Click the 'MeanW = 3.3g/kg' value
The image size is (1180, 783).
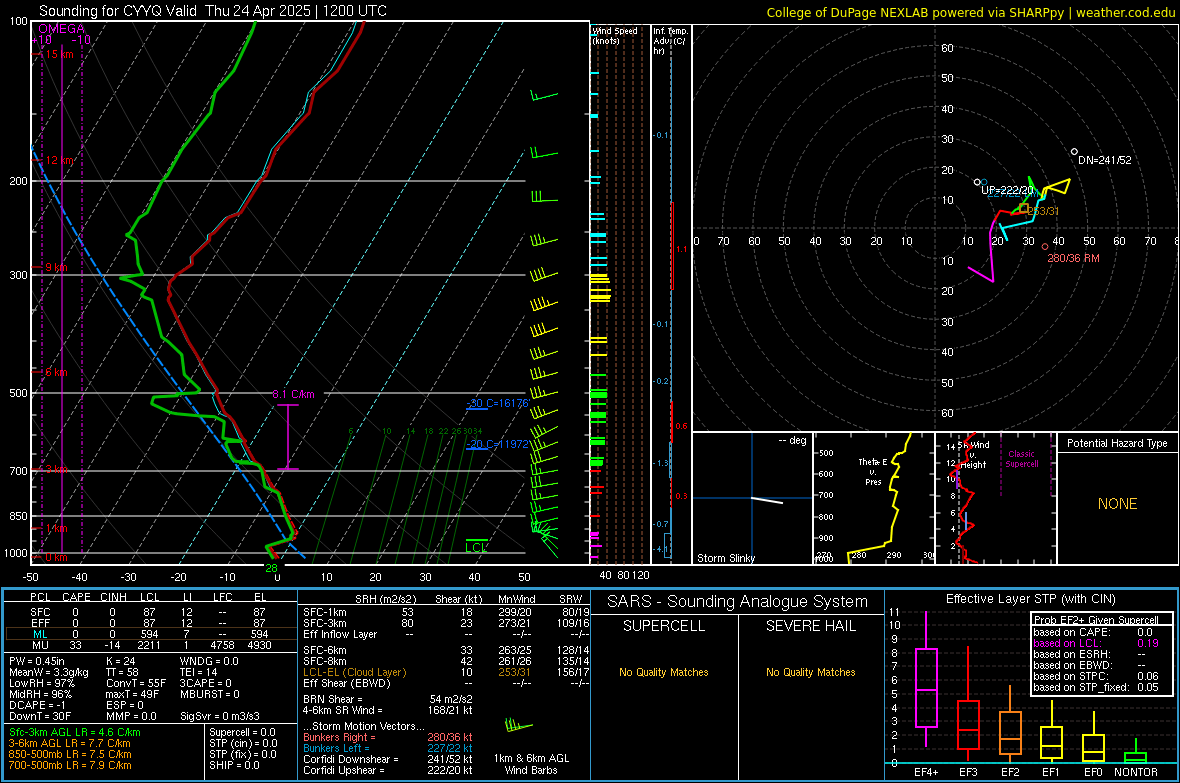(49, 672)
